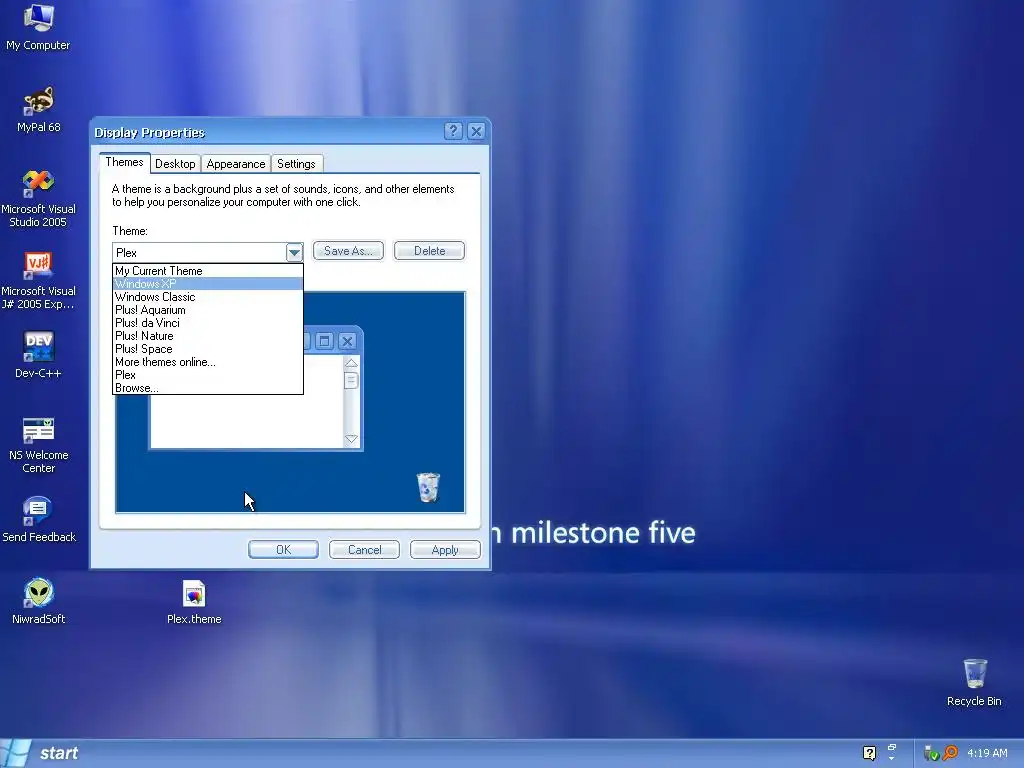Image resolution: width=1024 pixels, height=768 pixels.
Task: Click the Recycle Bin in the theme preview
Action: [x=428, y=487]
